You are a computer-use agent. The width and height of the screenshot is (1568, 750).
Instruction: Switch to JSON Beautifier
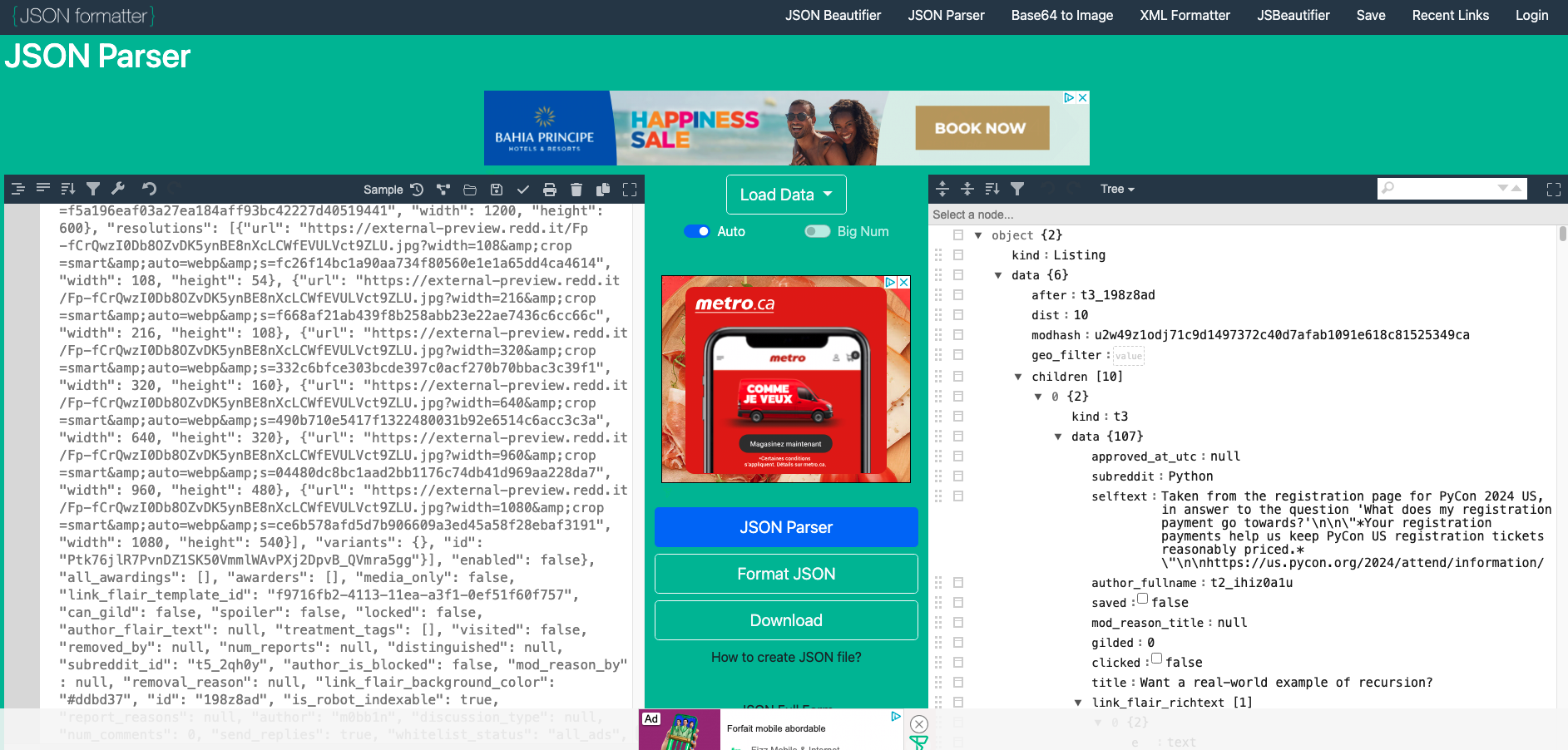(x=833, y=15)
